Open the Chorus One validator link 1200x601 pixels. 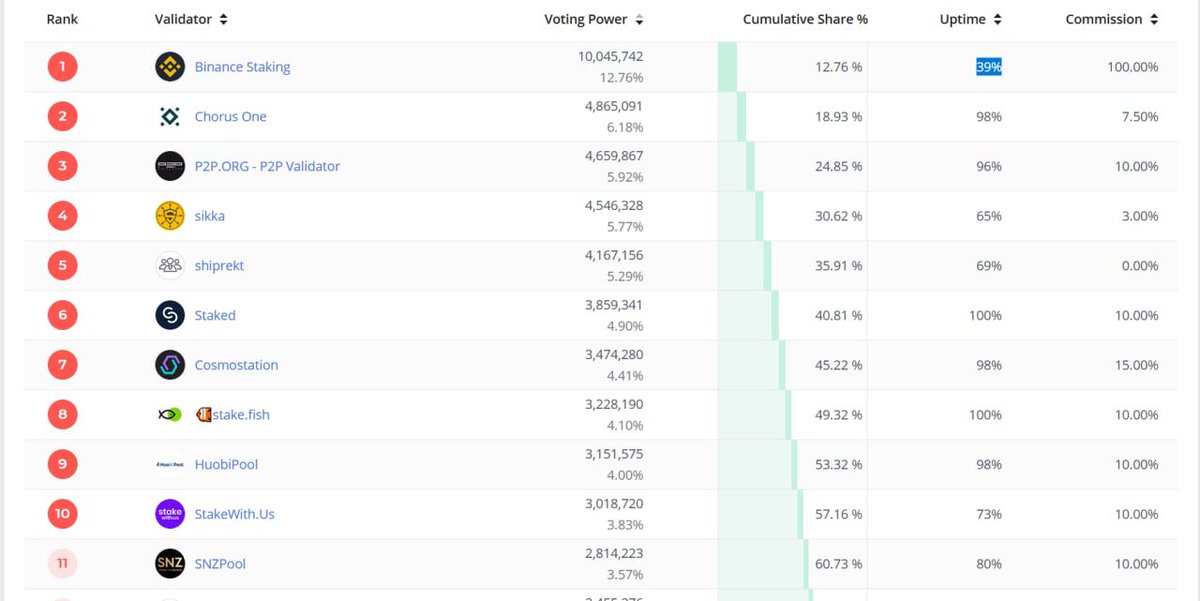coord(231,117)
